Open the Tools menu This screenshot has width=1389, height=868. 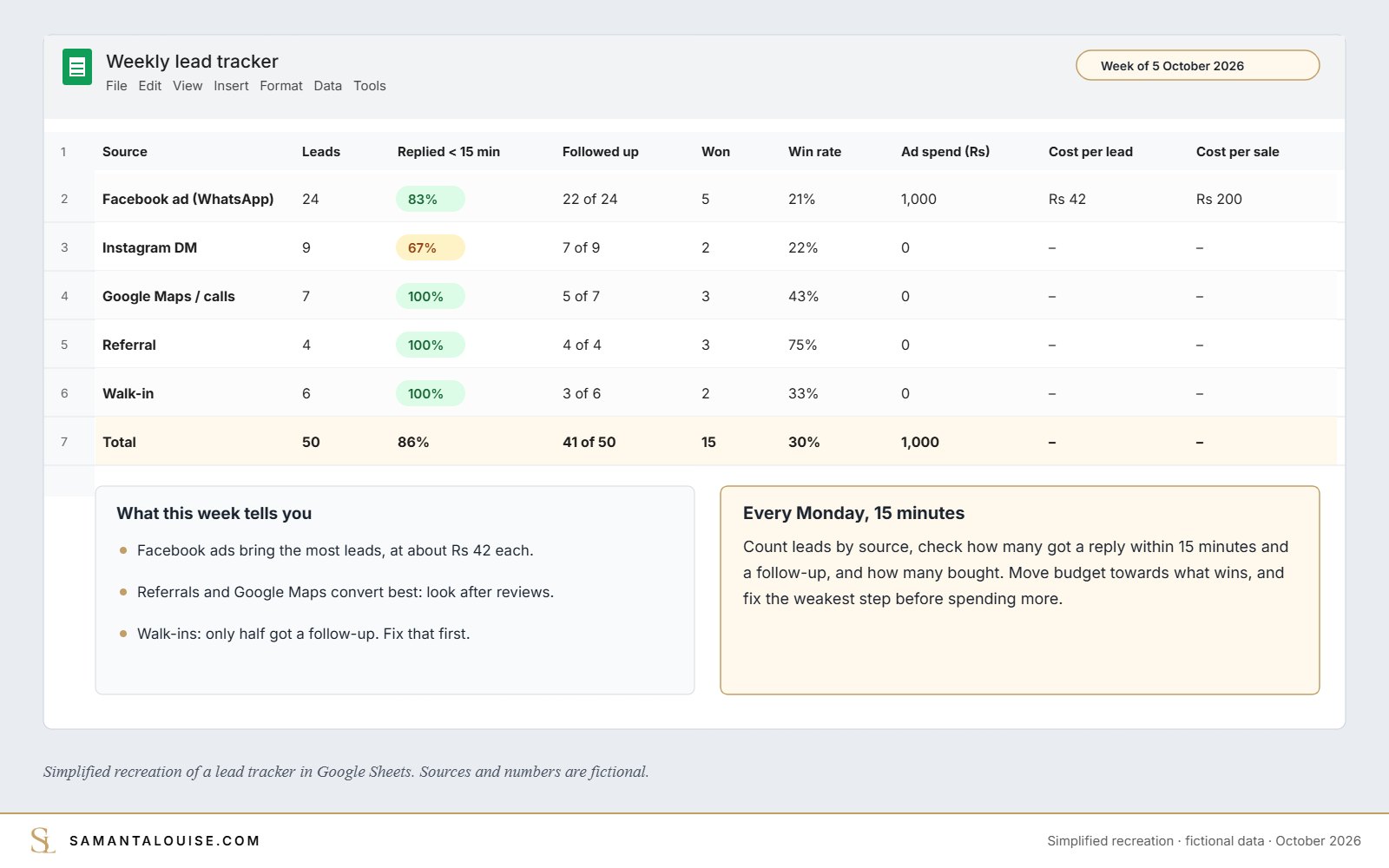click(370, 86)
